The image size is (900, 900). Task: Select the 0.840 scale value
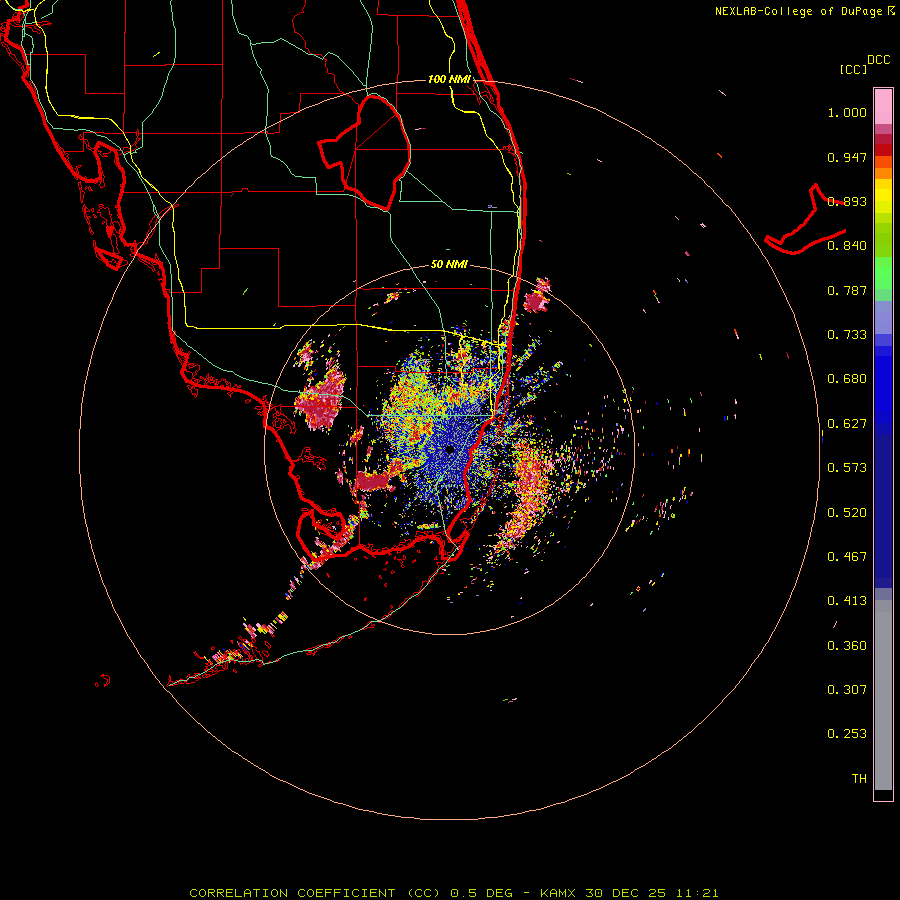point(847,246)
